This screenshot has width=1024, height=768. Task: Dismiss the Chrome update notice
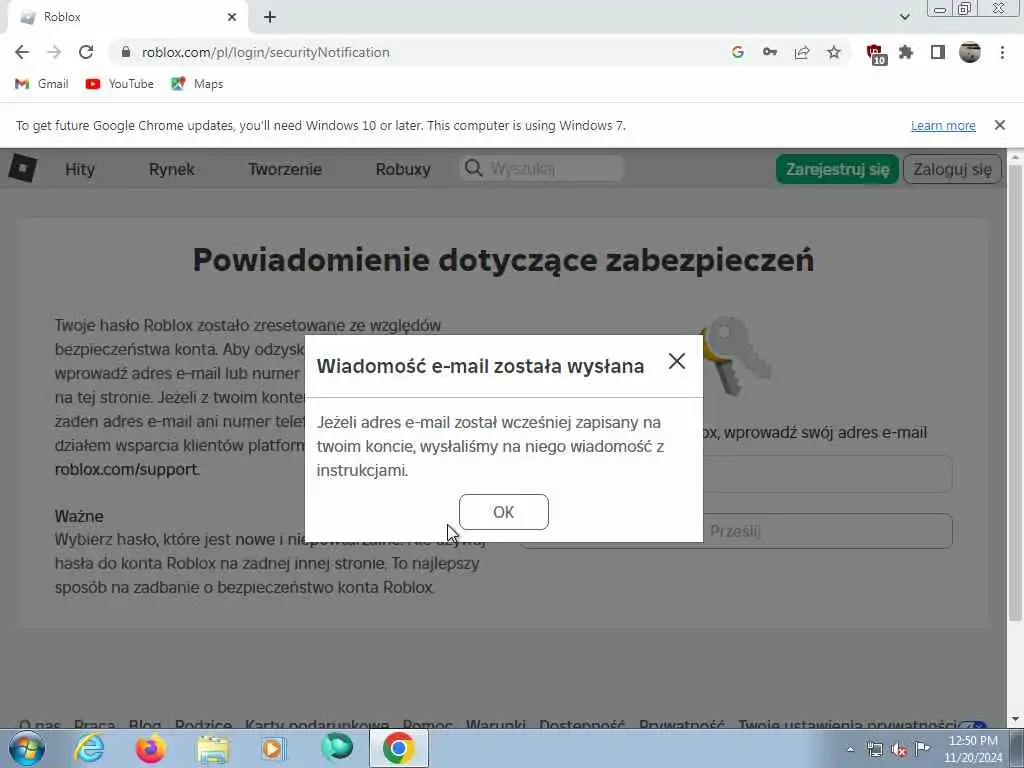point(1000,125)
